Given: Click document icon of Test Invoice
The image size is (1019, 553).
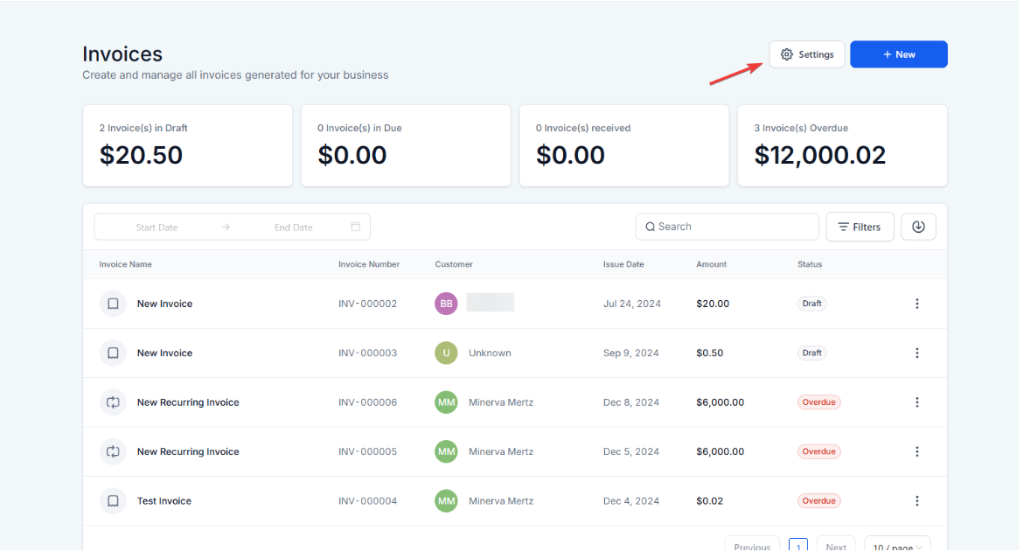Looking at the screenshot, I should pyautogui.click(x=113, y=501).
